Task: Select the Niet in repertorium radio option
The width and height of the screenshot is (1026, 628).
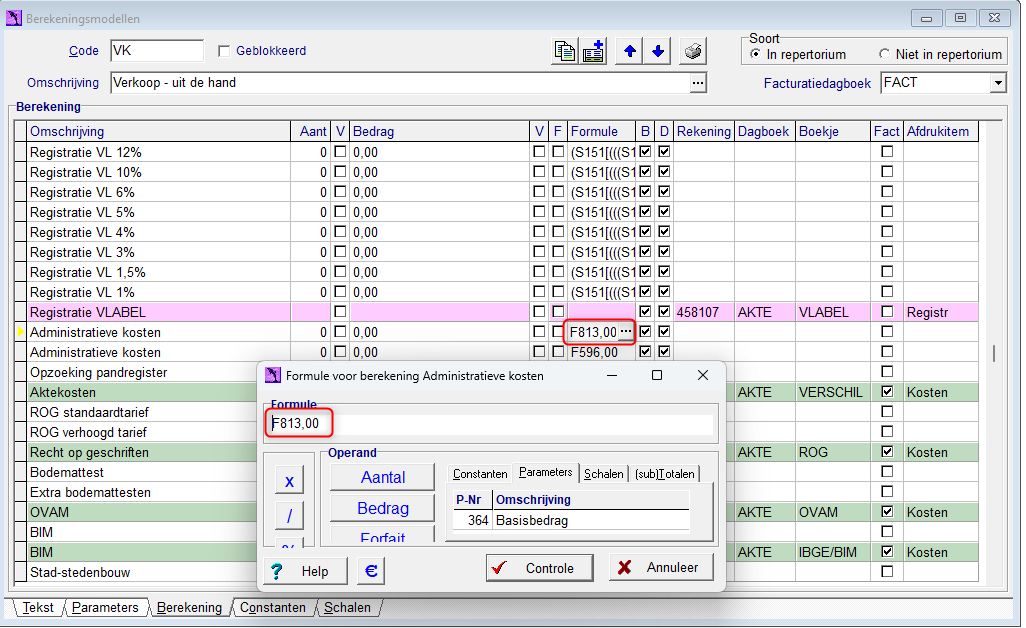Action: tap(884, 54)
